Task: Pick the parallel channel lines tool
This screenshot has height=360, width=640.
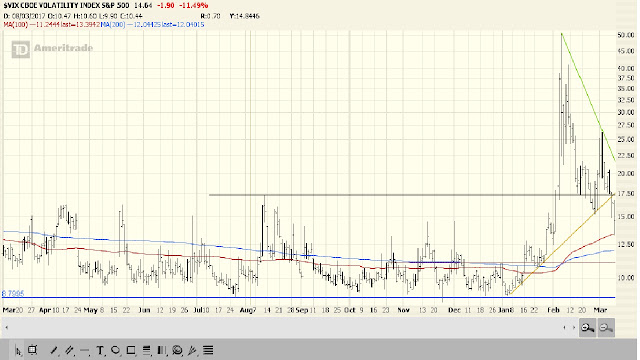Action: click(x=69, y=350)
